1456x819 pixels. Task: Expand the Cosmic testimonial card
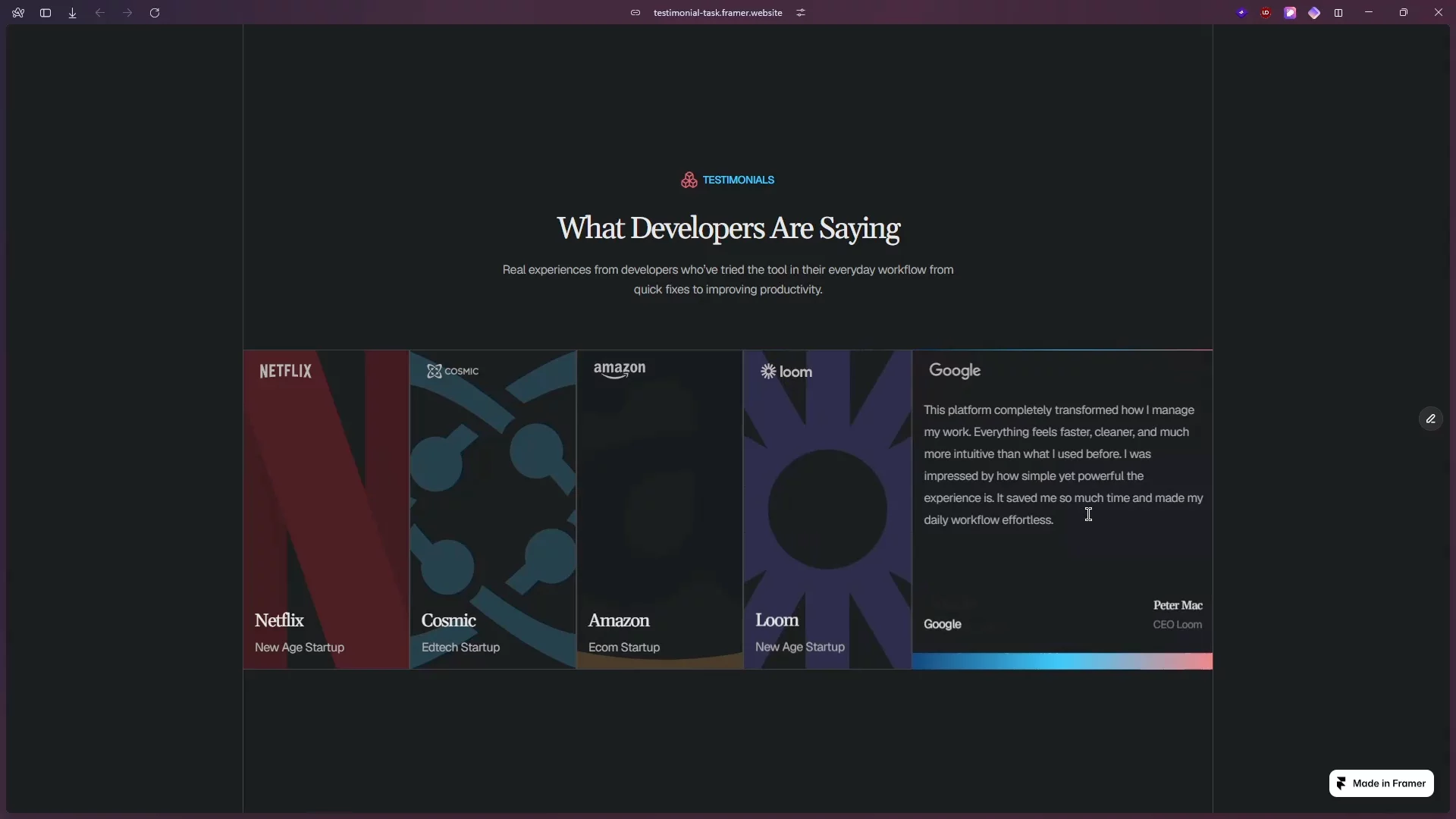click(x=493, y=510)
